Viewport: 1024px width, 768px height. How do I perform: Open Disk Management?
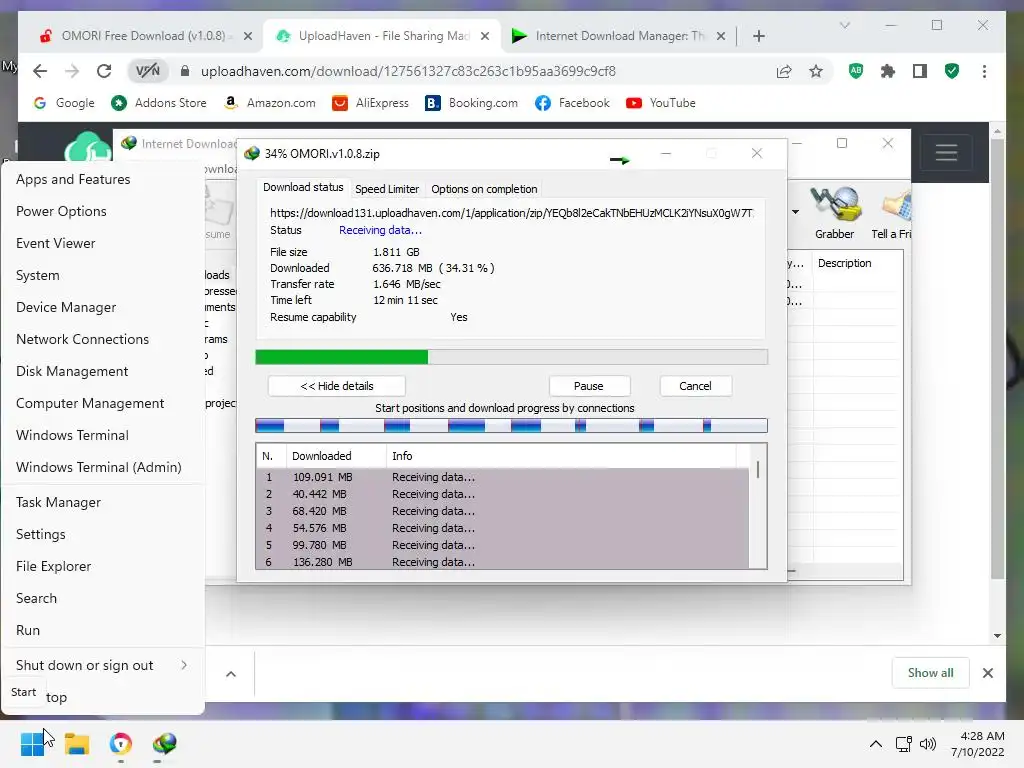coord(72,371)
